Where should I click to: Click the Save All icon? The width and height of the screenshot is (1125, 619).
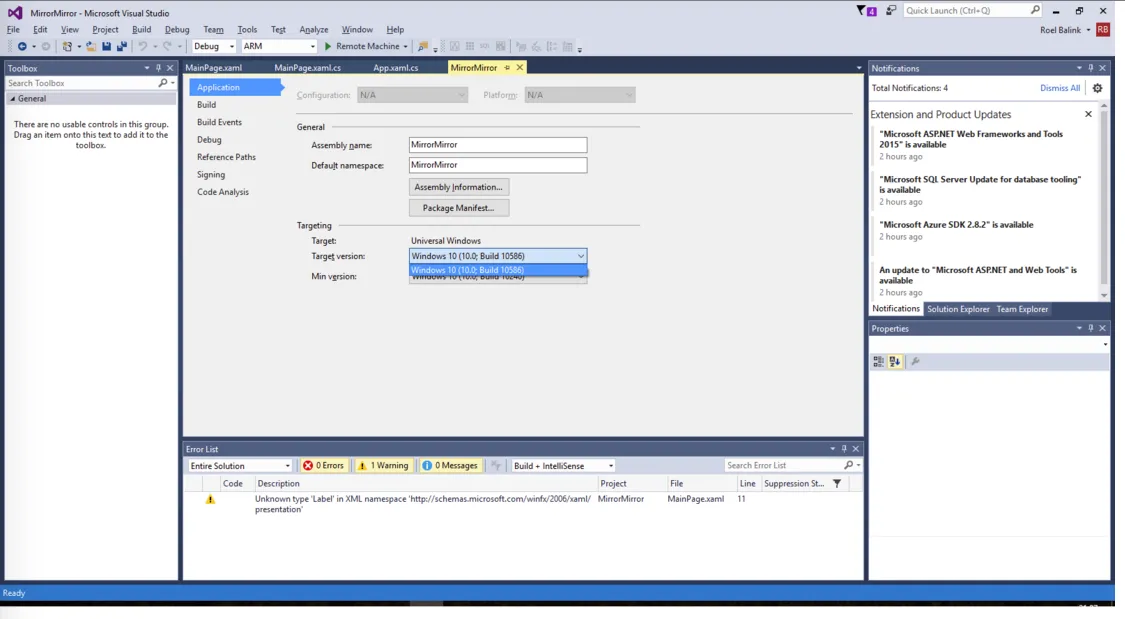tap(121, 47)
